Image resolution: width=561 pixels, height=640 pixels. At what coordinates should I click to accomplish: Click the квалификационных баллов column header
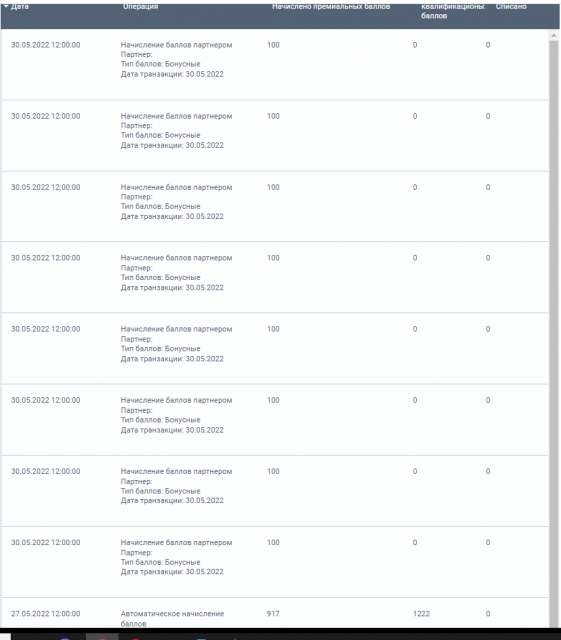tap(453, 11)
